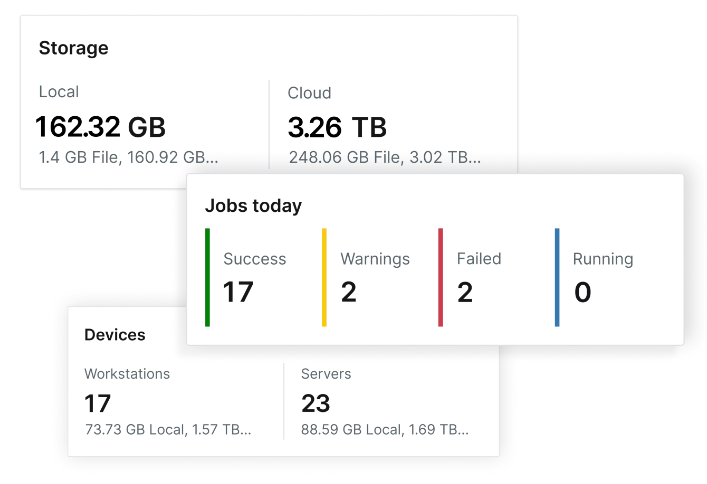Image resolution: width=707 pixels, height=484 pixels.
Task: Click the Devices card title
Action: [x=115, y=335]
